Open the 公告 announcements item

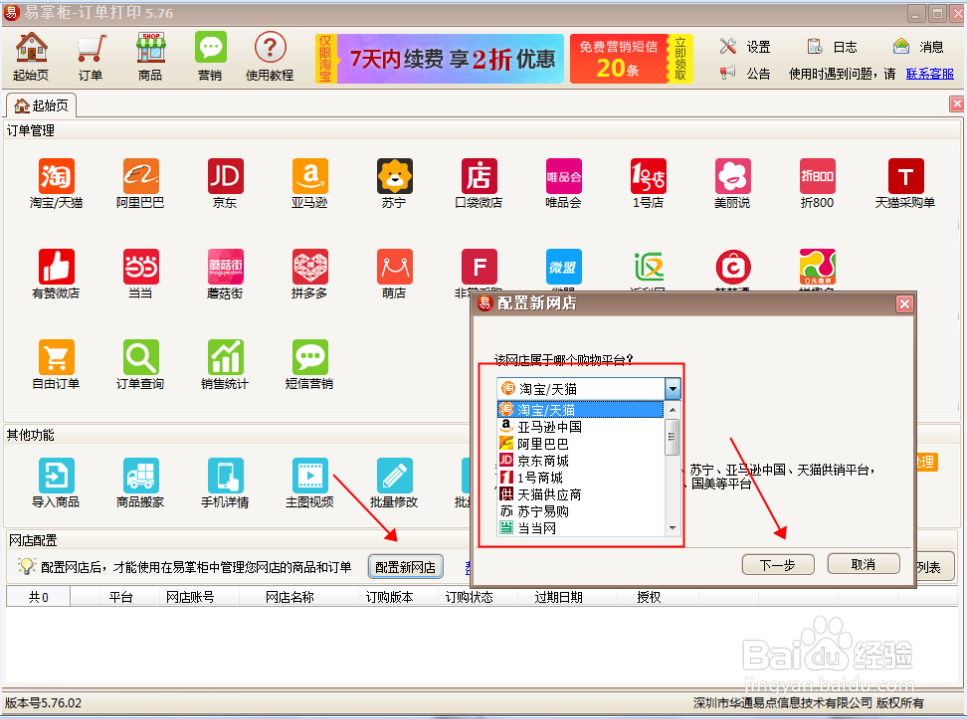point(745,73)
